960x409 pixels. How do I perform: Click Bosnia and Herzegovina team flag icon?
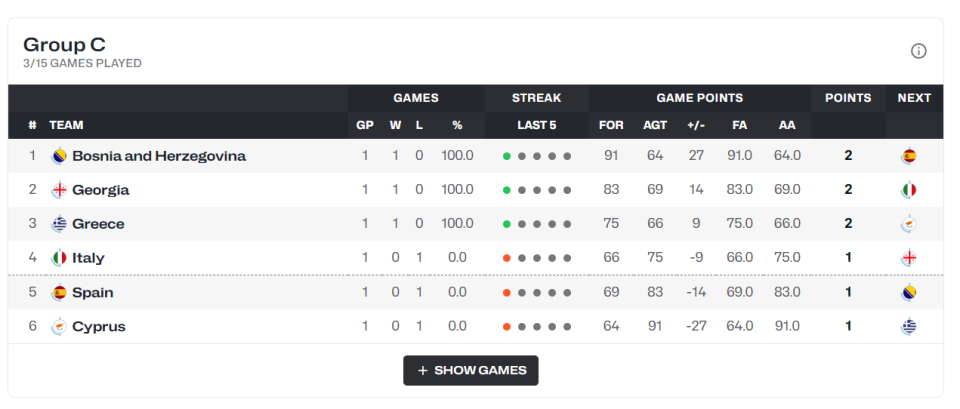pos(60,156)
